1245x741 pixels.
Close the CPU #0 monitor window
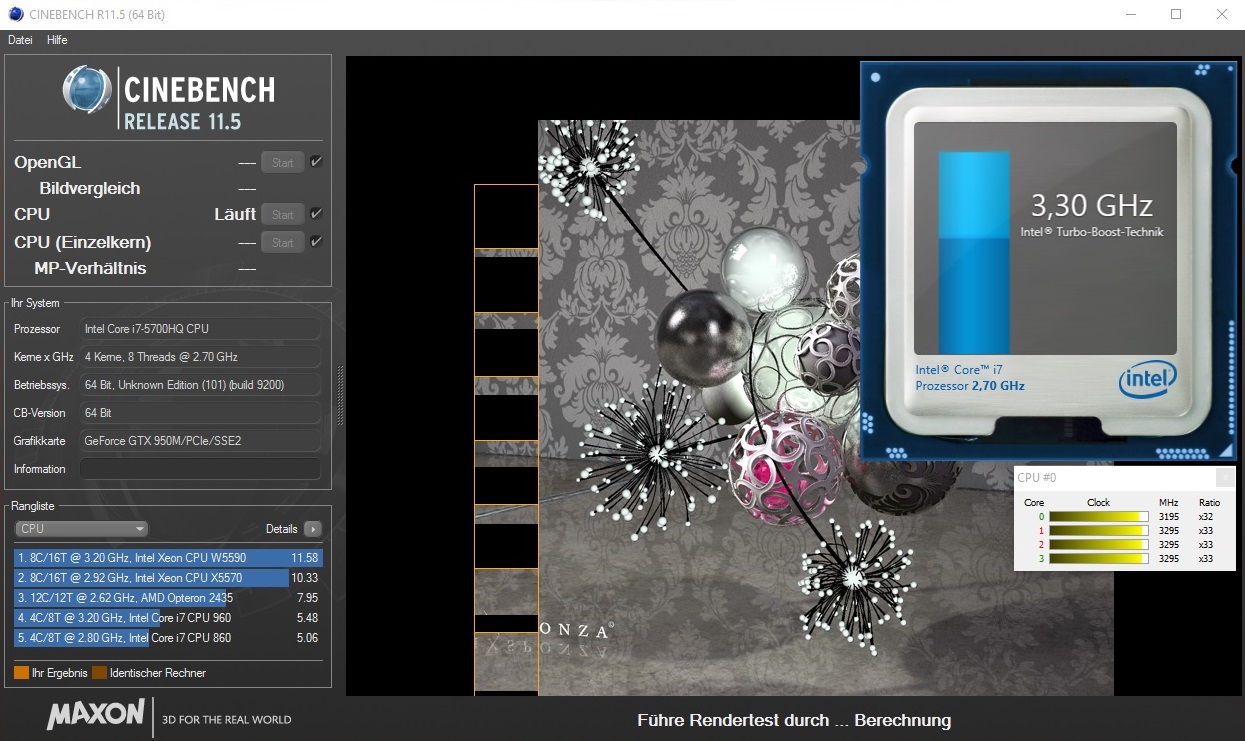(x=1225, y=477)
